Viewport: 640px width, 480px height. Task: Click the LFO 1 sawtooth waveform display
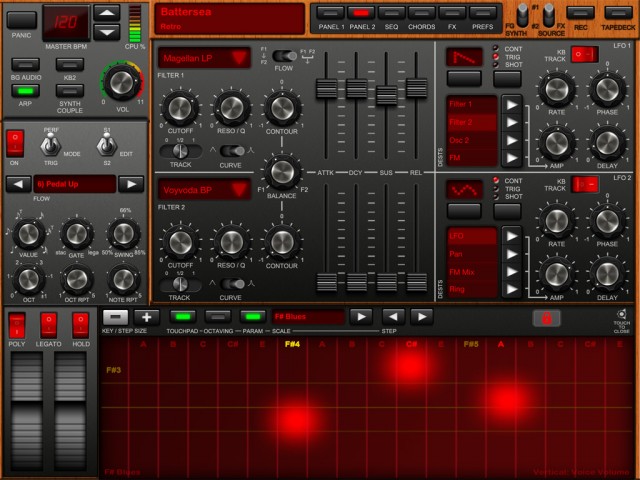tap(463, 57)
